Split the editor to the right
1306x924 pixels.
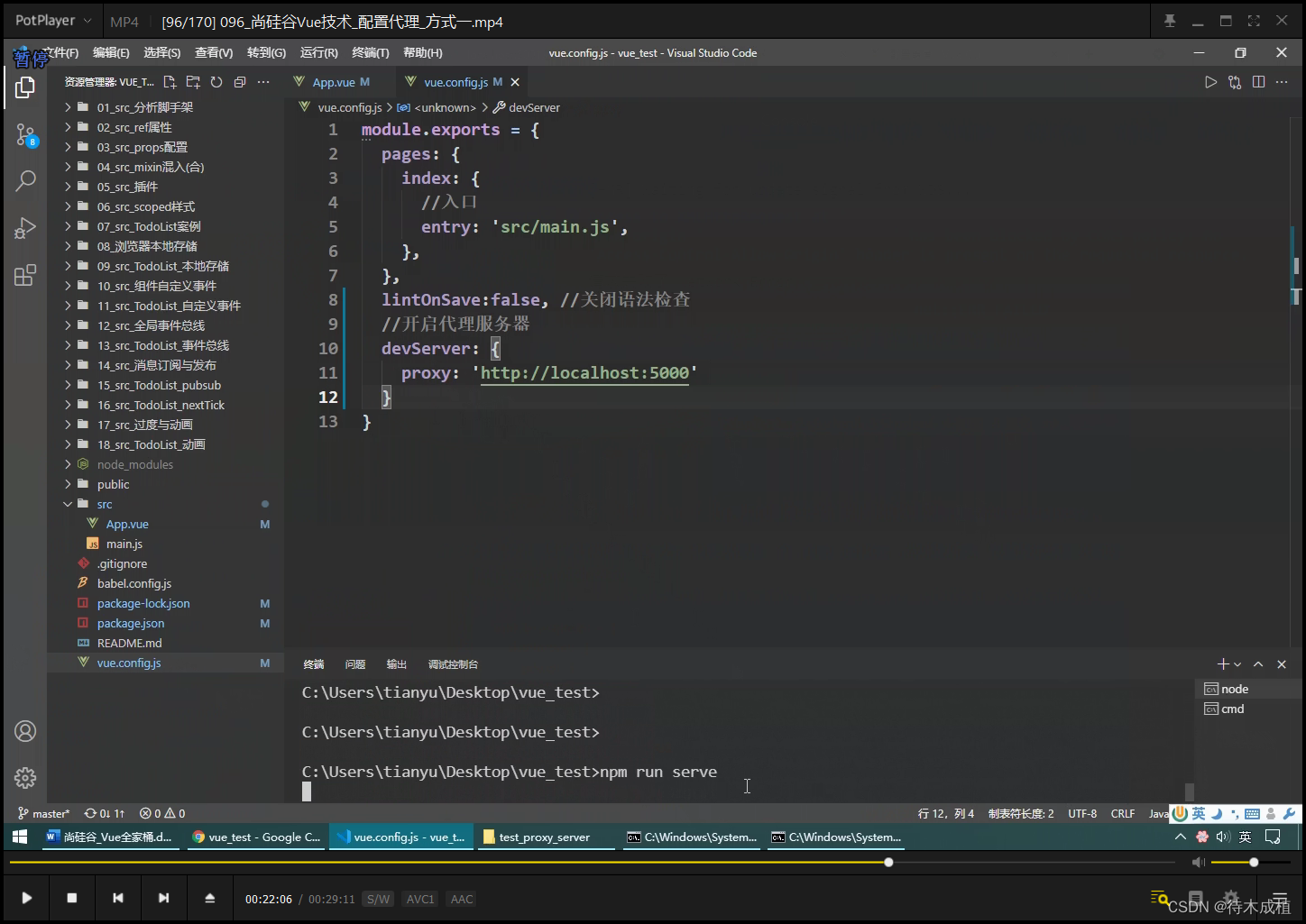pyautogui.click(x=1258, y=82)
